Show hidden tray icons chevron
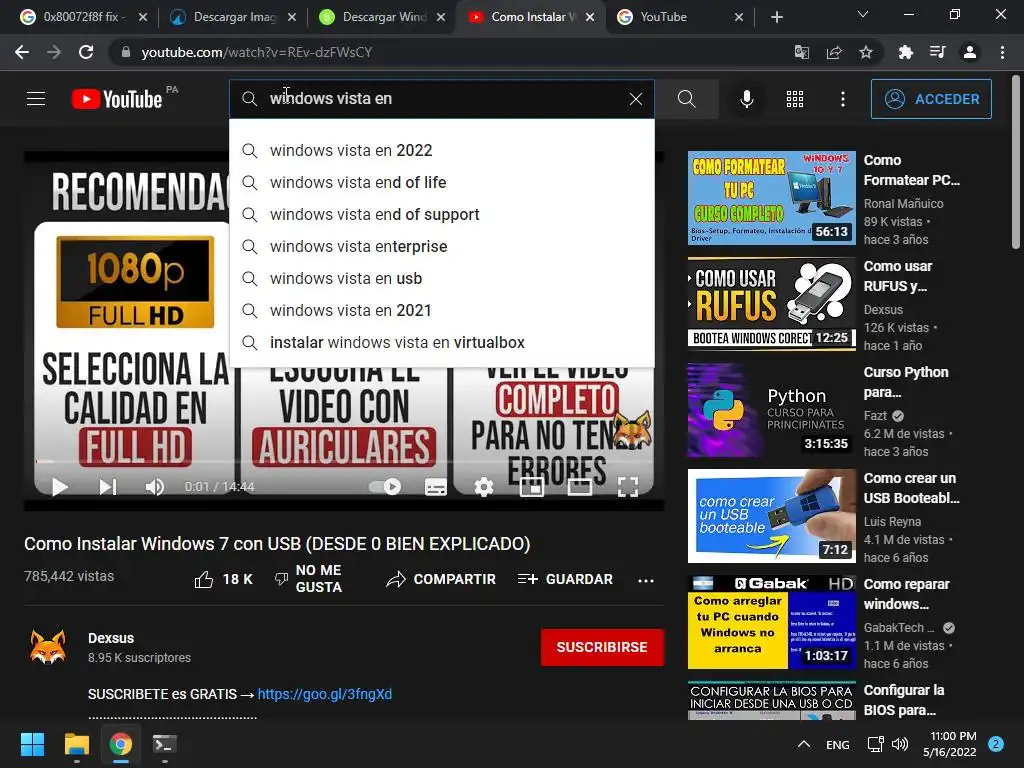1024x768 pixels. coord(804,744)
